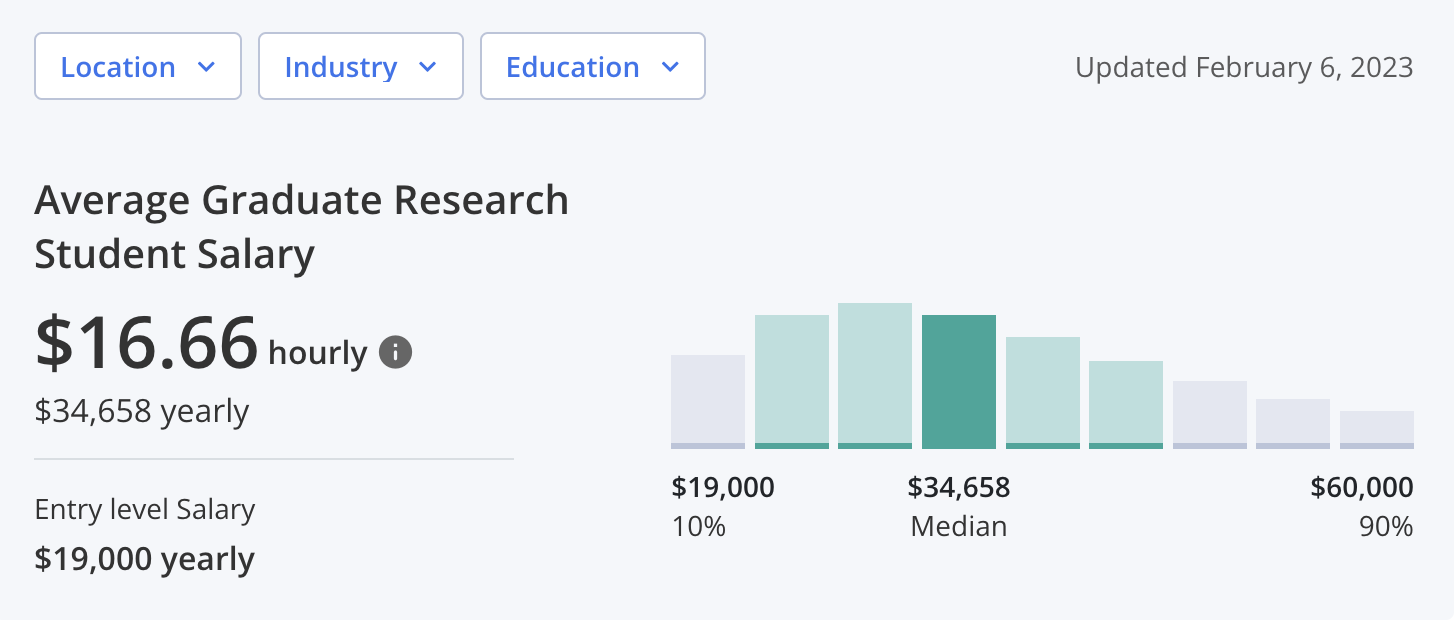Click the Average Graduate Research Student Salary heading
The image size is (1456, 620).
pos(301,228)
